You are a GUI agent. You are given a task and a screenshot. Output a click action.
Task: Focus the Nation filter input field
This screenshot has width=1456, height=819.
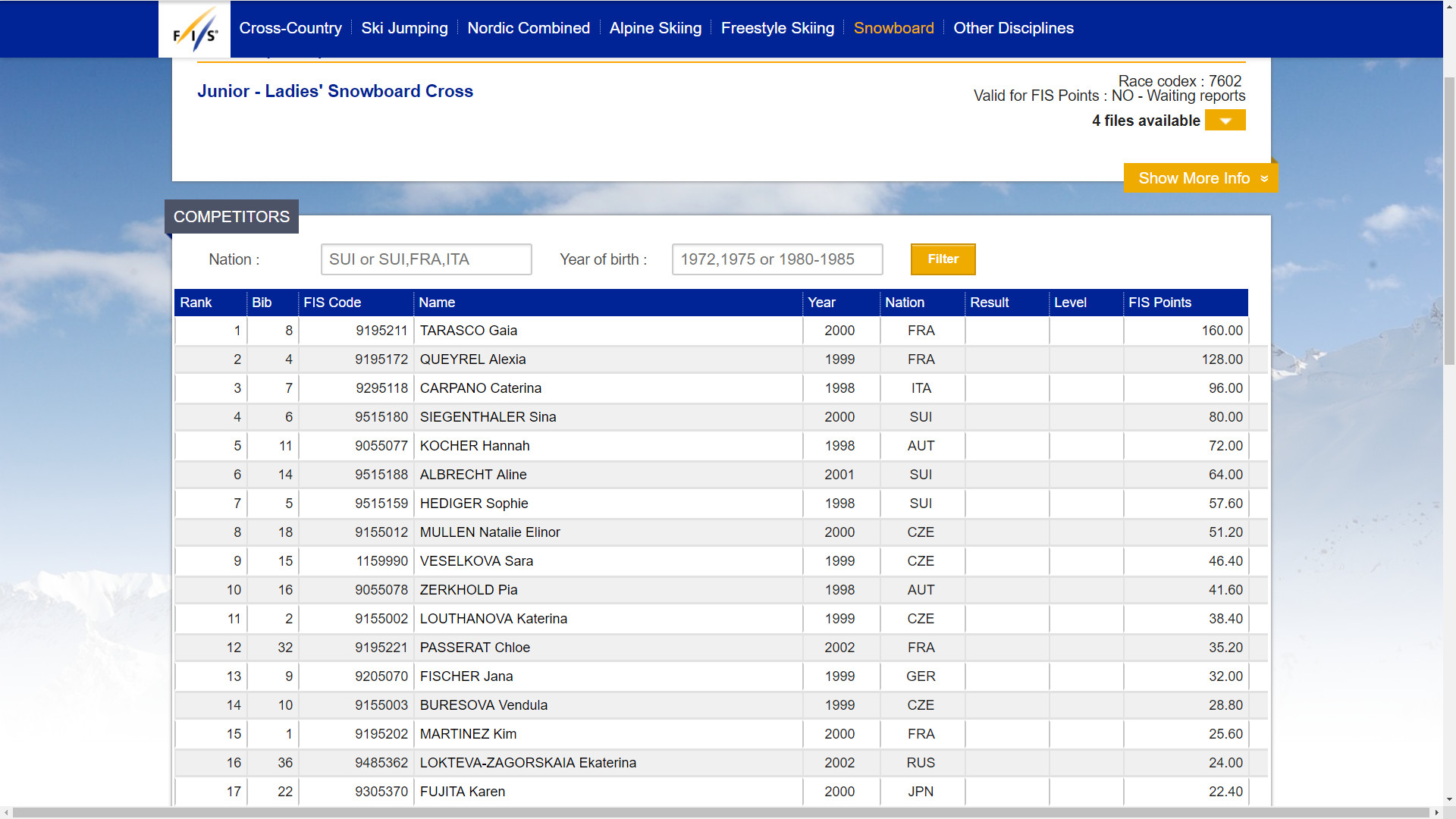point(426,259)
